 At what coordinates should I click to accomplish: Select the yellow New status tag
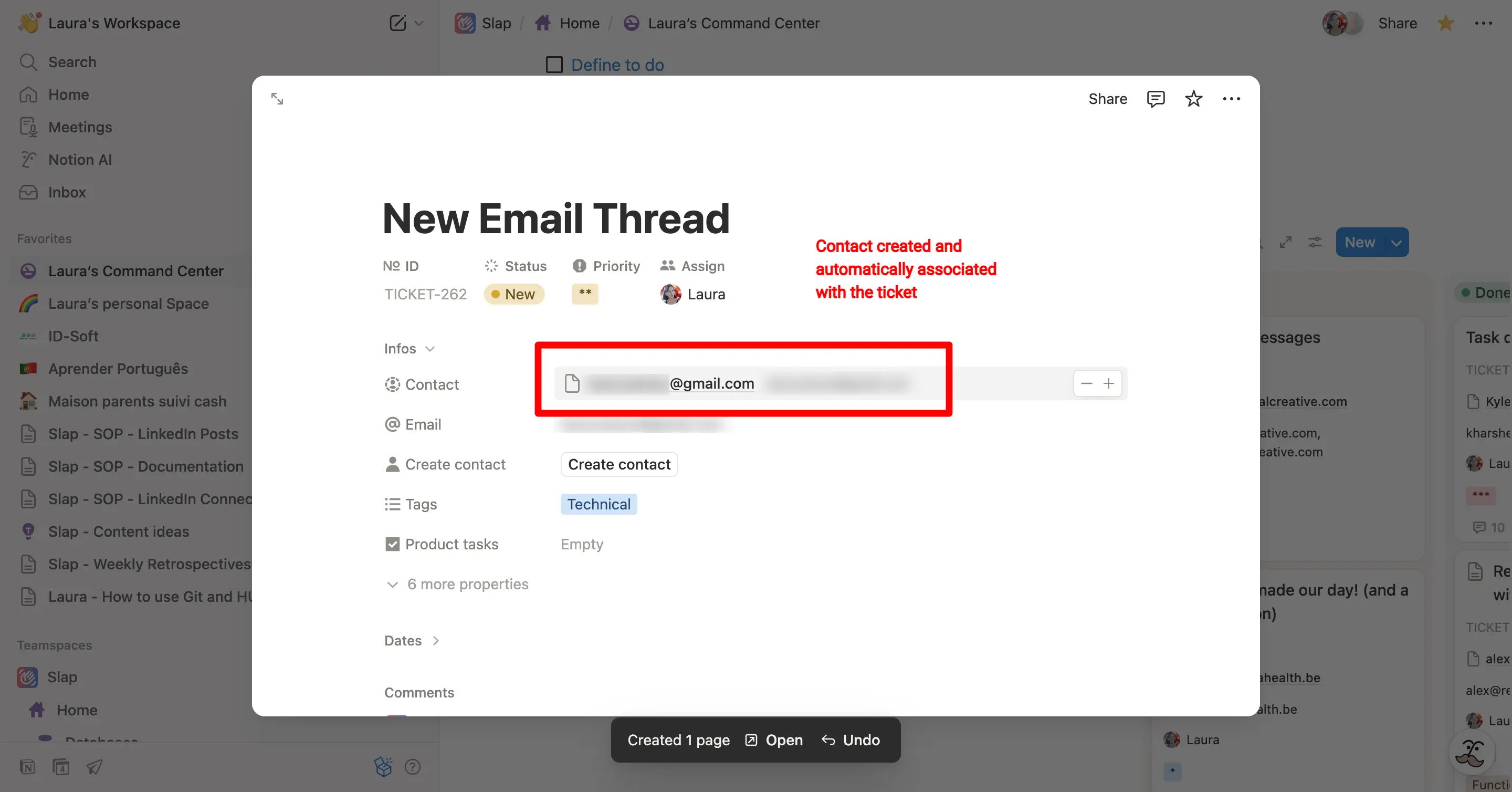(514, 294)
